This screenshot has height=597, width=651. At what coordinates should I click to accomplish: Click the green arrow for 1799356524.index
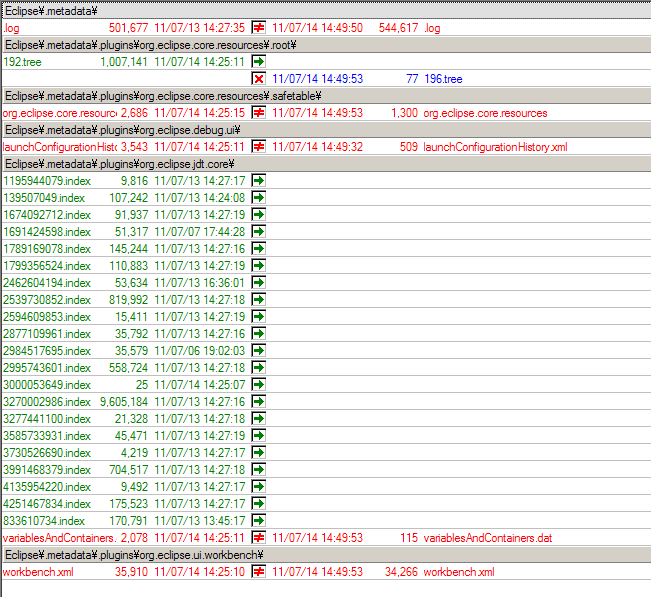pos(259,266)
